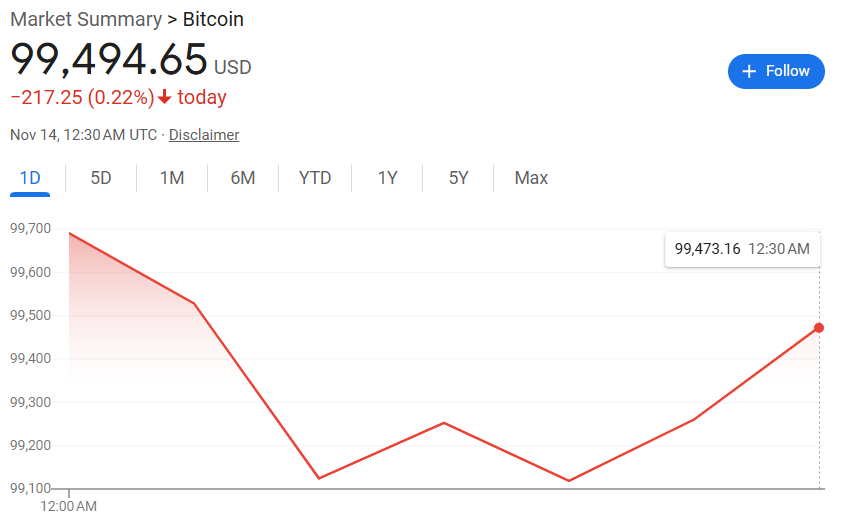Screen dimensions: 849x522
Task: Click the 99,473.16 price tooltip
Action: click(742, 249)
